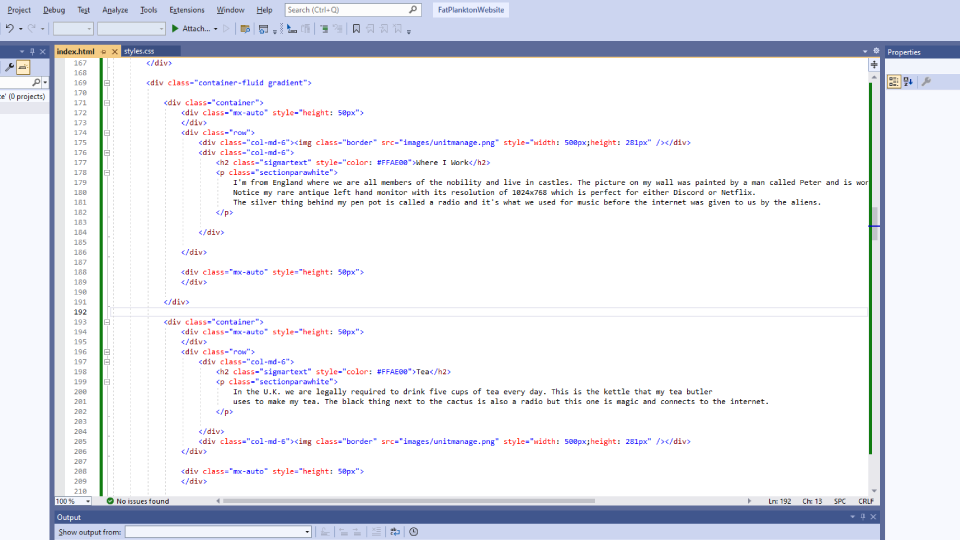Click Categorized view icon in Properties

point(894,82)
